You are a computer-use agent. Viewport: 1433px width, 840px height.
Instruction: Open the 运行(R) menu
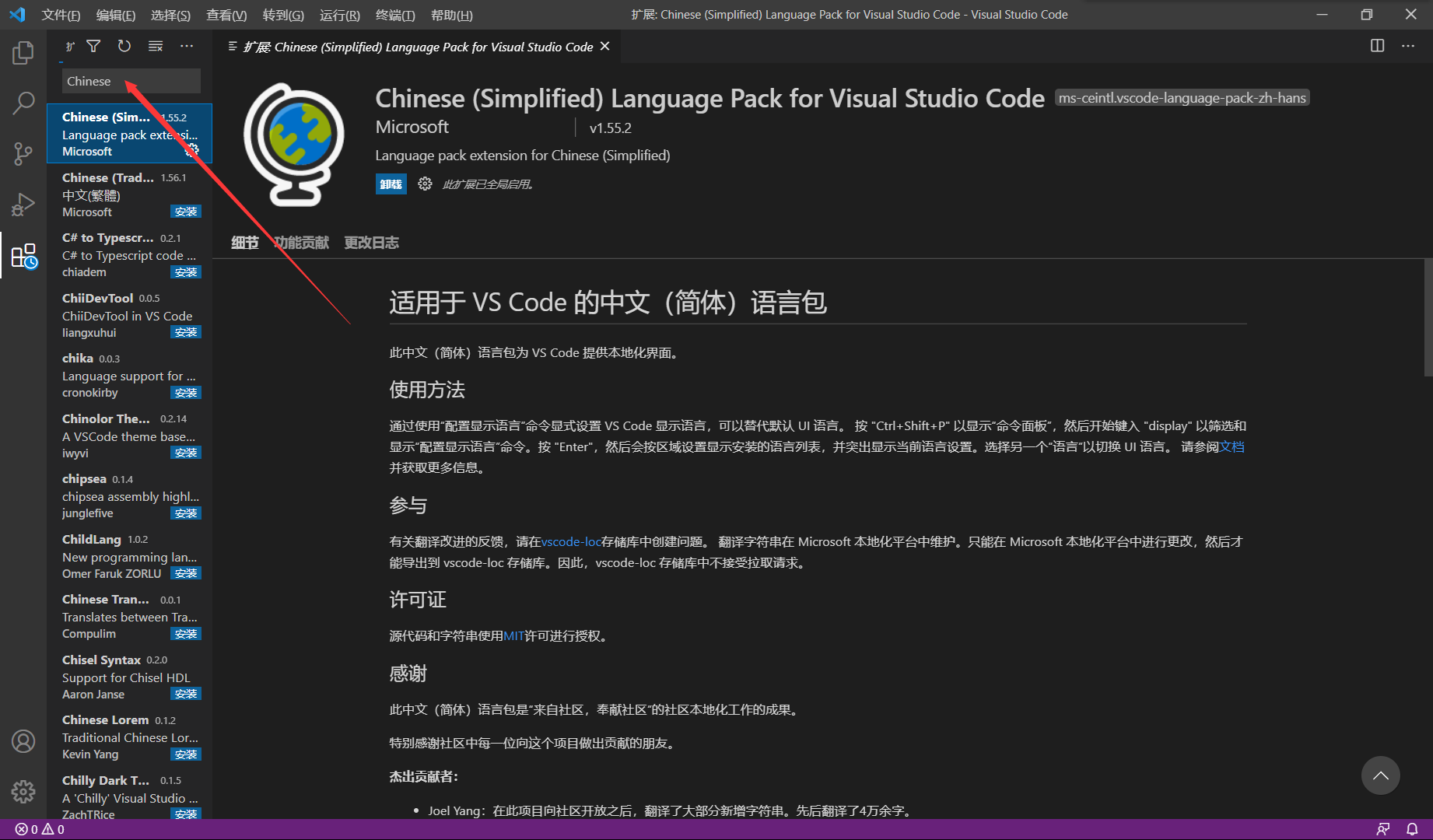(340, 15)
